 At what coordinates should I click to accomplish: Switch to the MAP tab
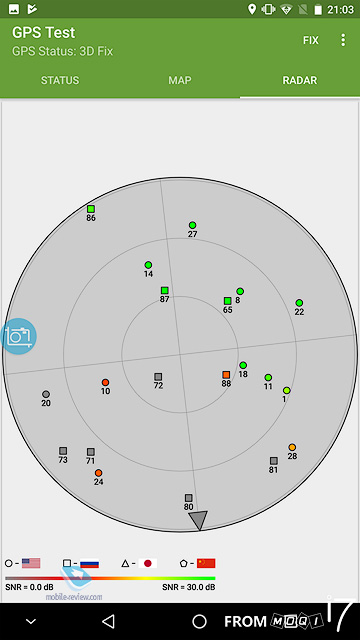click(180, 80)
